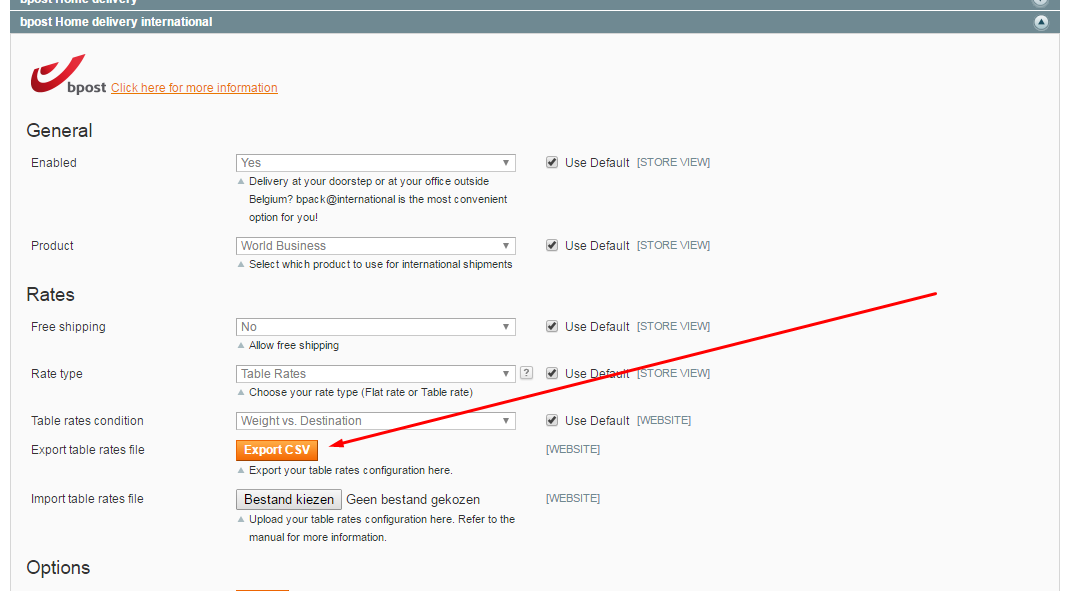Click the 'General' section heading
Image resolution: width=1074 pixels, height=591 pixels.
tap(59, 130)
